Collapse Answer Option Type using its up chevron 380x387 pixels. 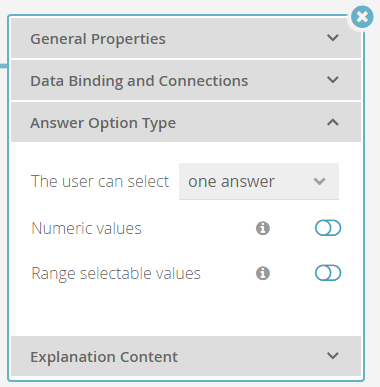[333, 122]
